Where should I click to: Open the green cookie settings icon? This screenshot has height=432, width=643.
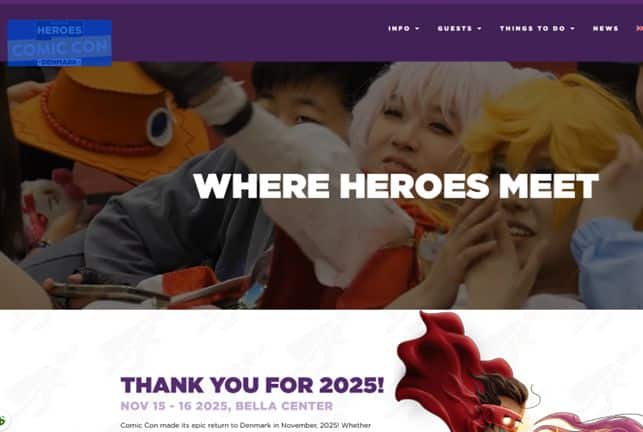[3, 421]
